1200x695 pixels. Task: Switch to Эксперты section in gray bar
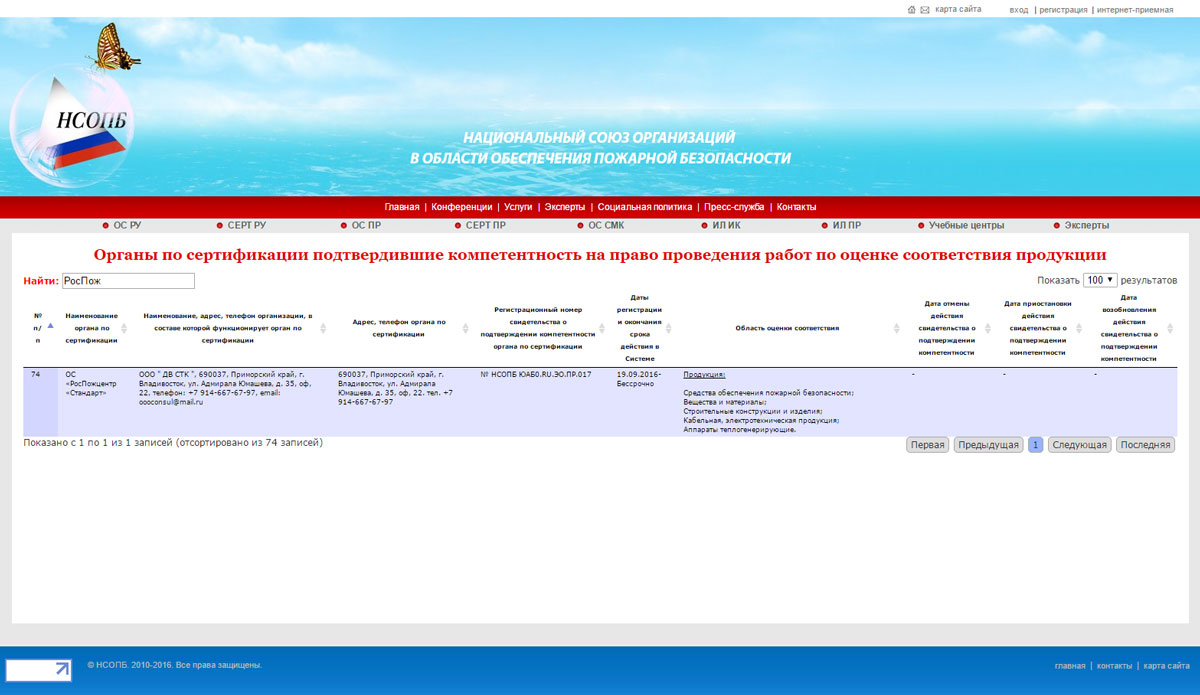pyautogui.click(x=1086, y=226)
